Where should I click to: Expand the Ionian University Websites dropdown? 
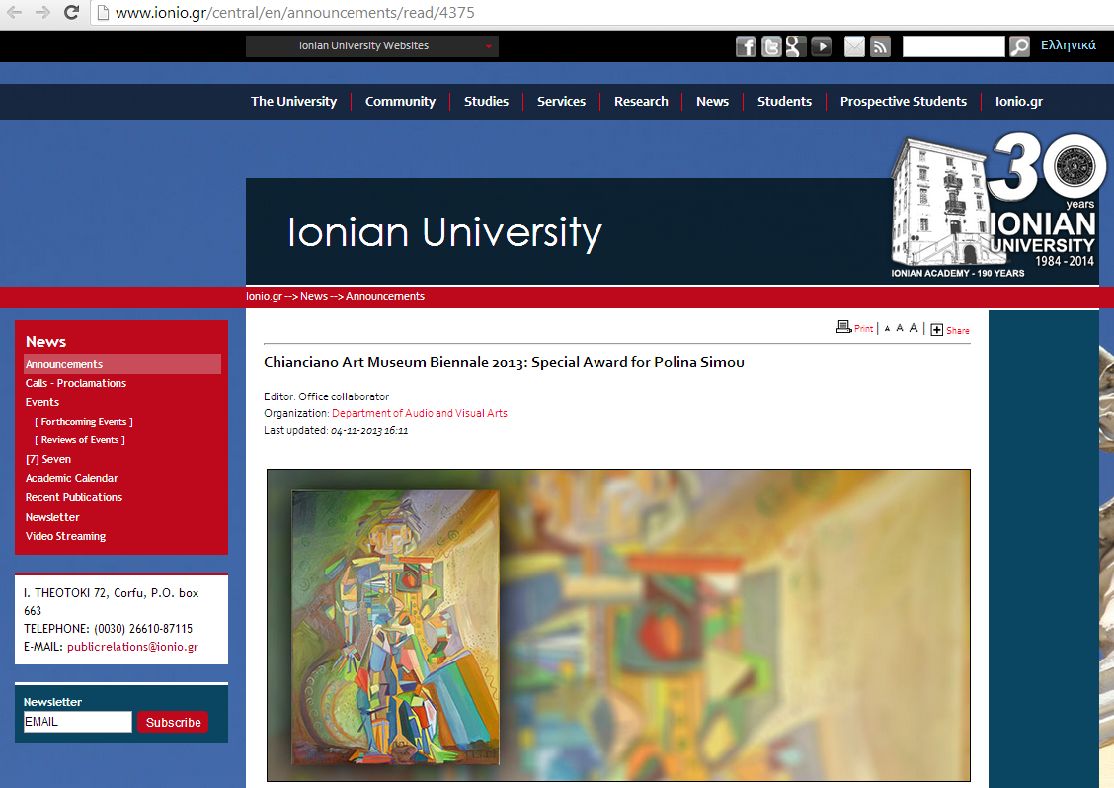372,46
